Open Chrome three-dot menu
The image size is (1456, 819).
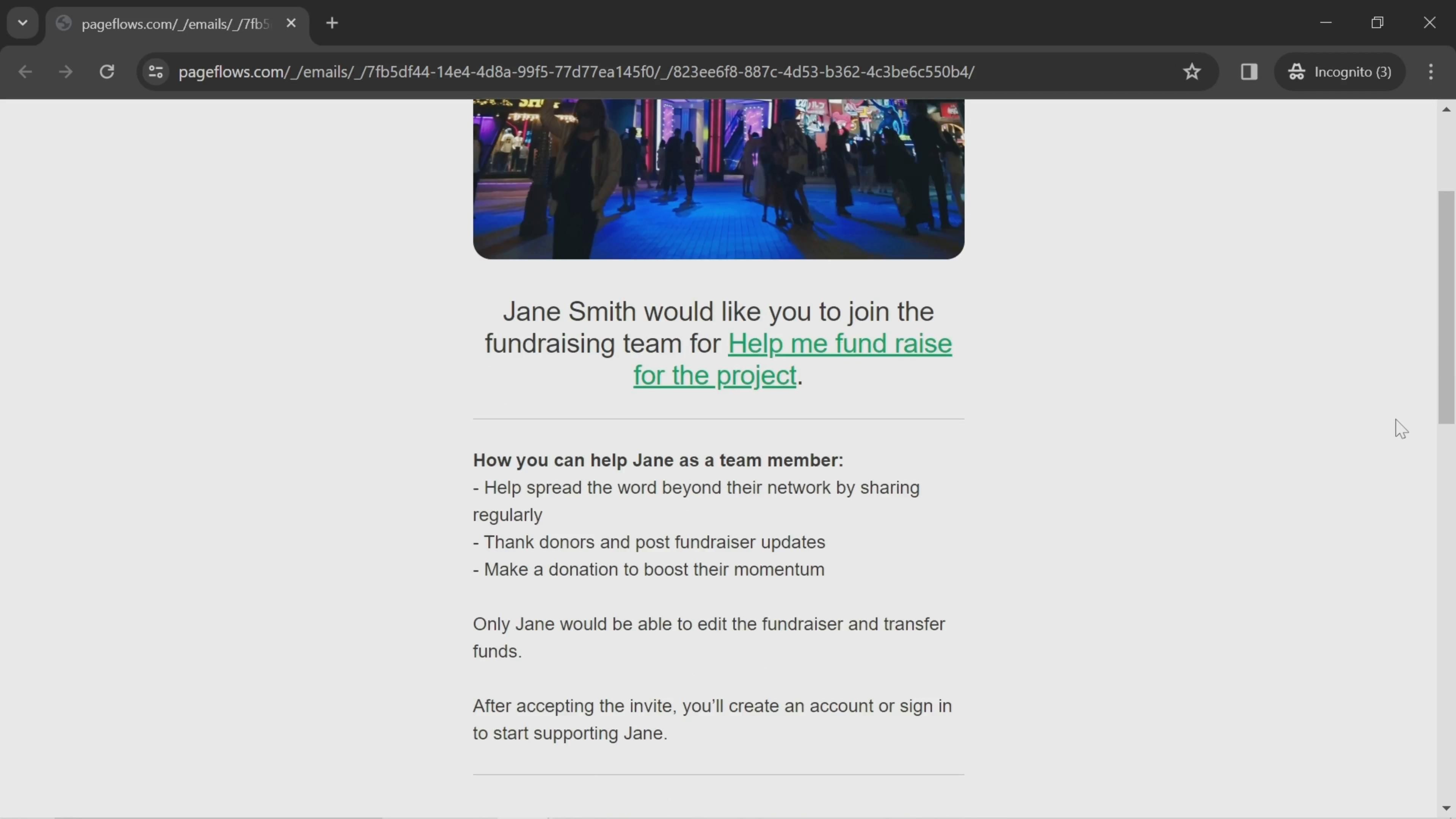pos(1431,72)
